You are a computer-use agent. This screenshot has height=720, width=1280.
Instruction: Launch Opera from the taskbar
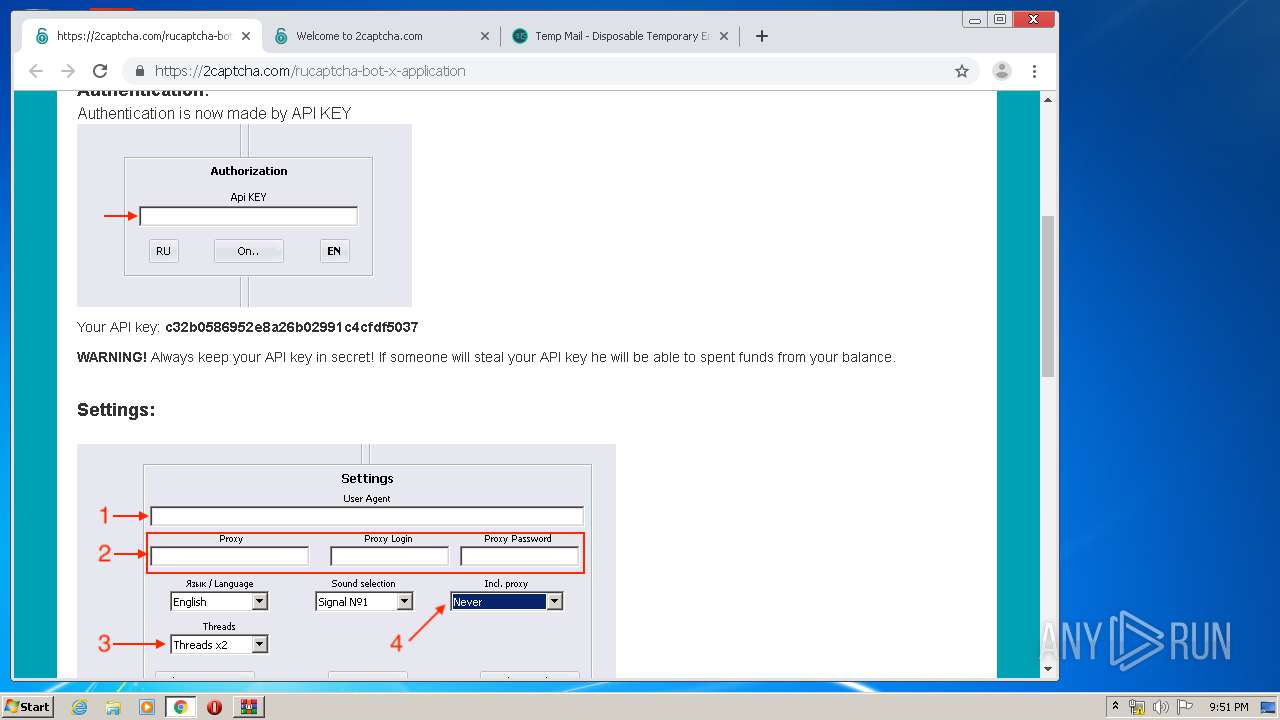[x=214, y=707]
